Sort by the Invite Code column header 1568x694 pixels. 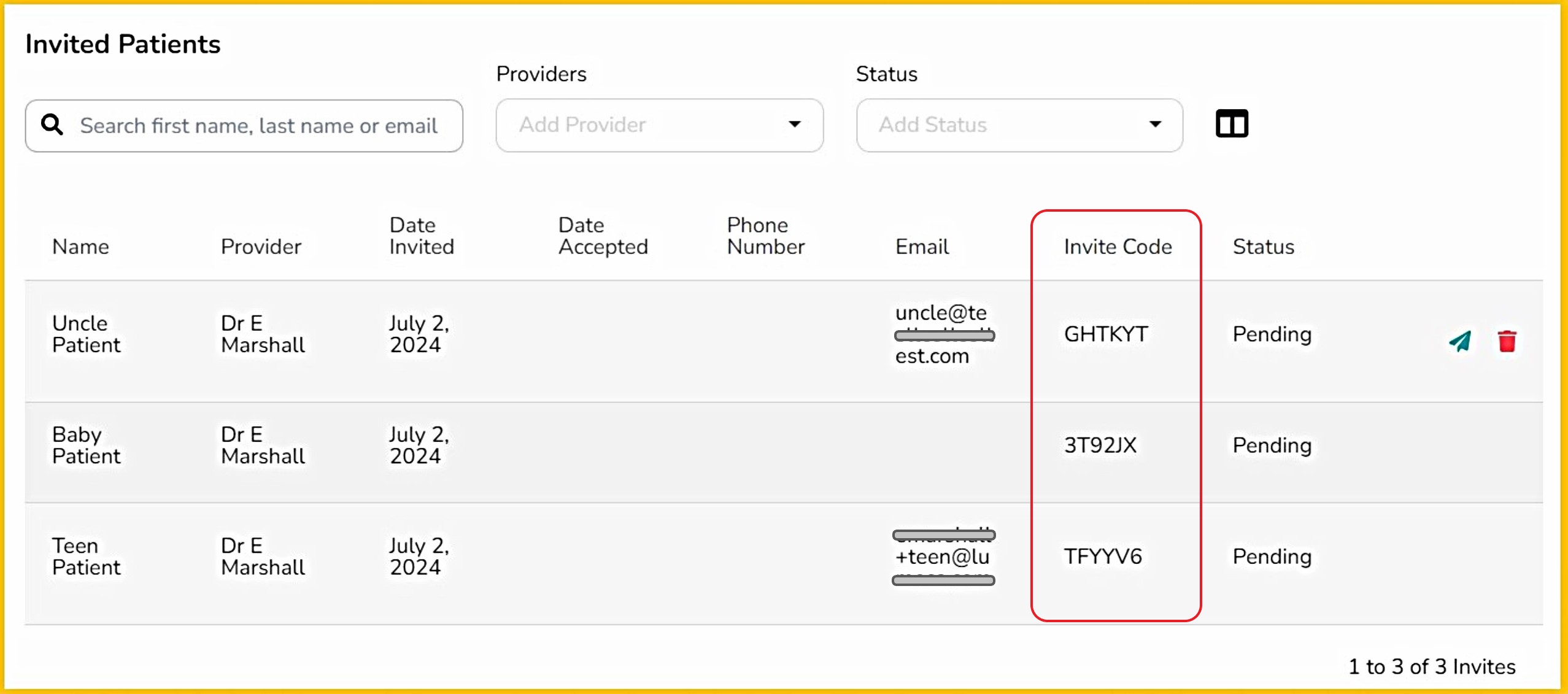pyautogui.click(x=1117, y=247)
